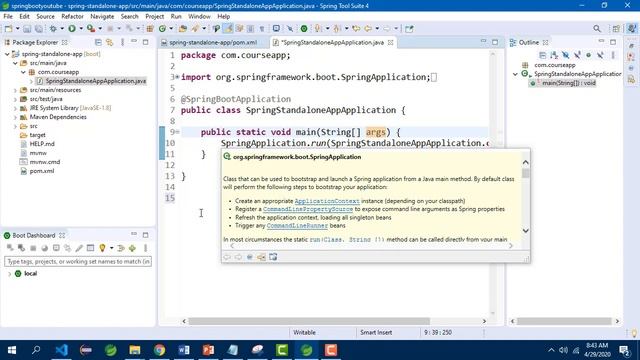Toggle Hide Local Types in Outline toolbar
This screenshot has width=640, height=360.
(600, 55)
